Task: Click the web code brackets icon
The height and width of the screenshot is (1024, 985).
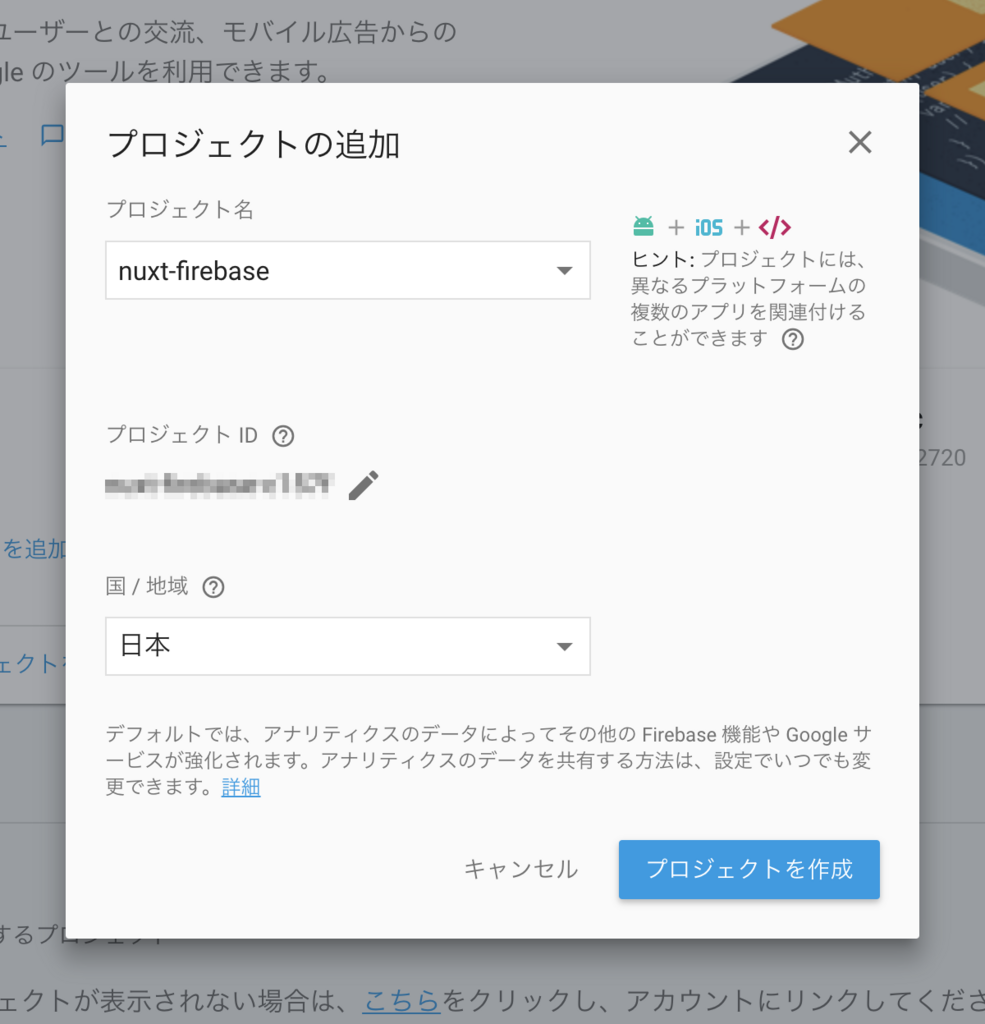Action: click(775, 227)
